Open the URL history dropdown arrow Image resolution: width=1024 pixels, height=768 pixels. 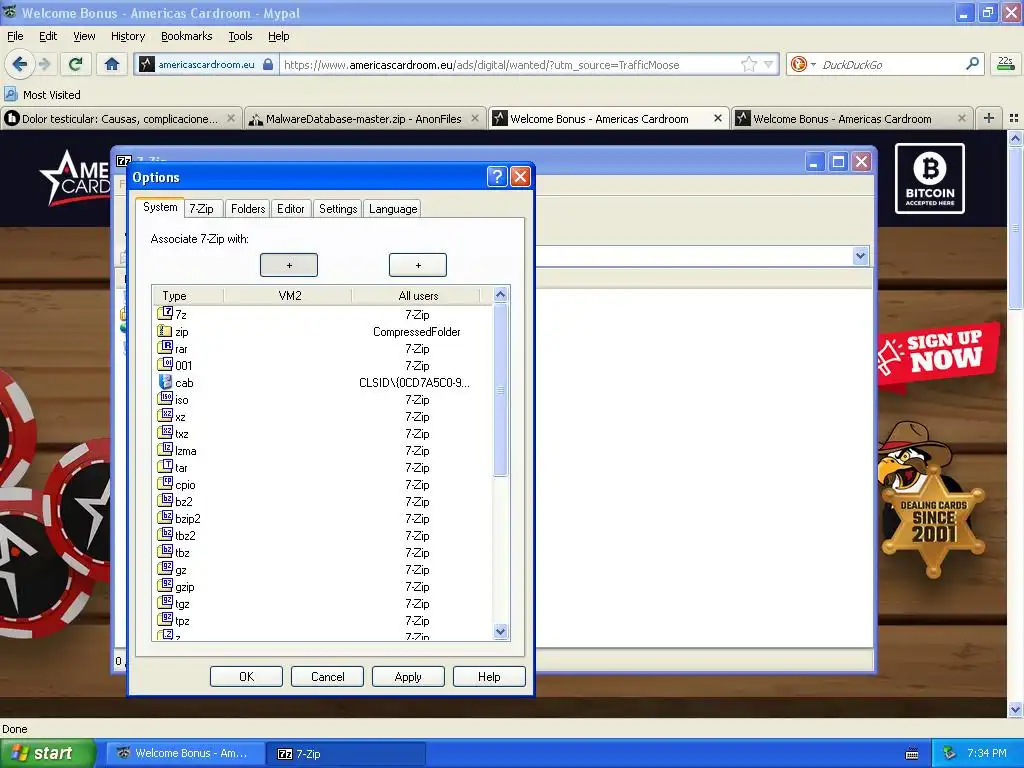(x=769, y=64)
